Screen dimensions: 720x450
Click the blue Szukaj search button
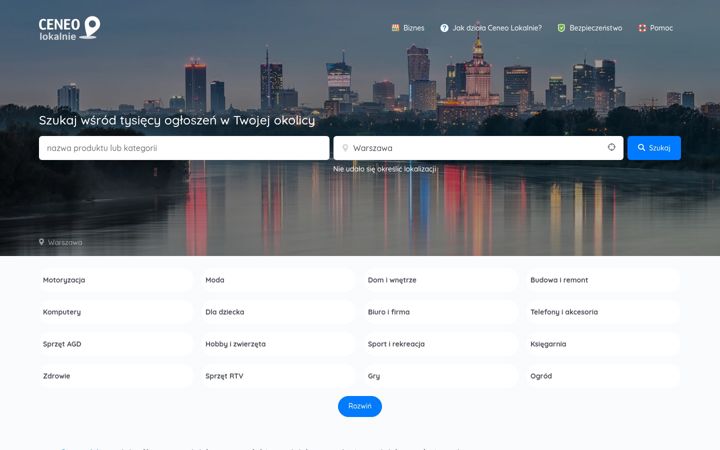(654, 148)
